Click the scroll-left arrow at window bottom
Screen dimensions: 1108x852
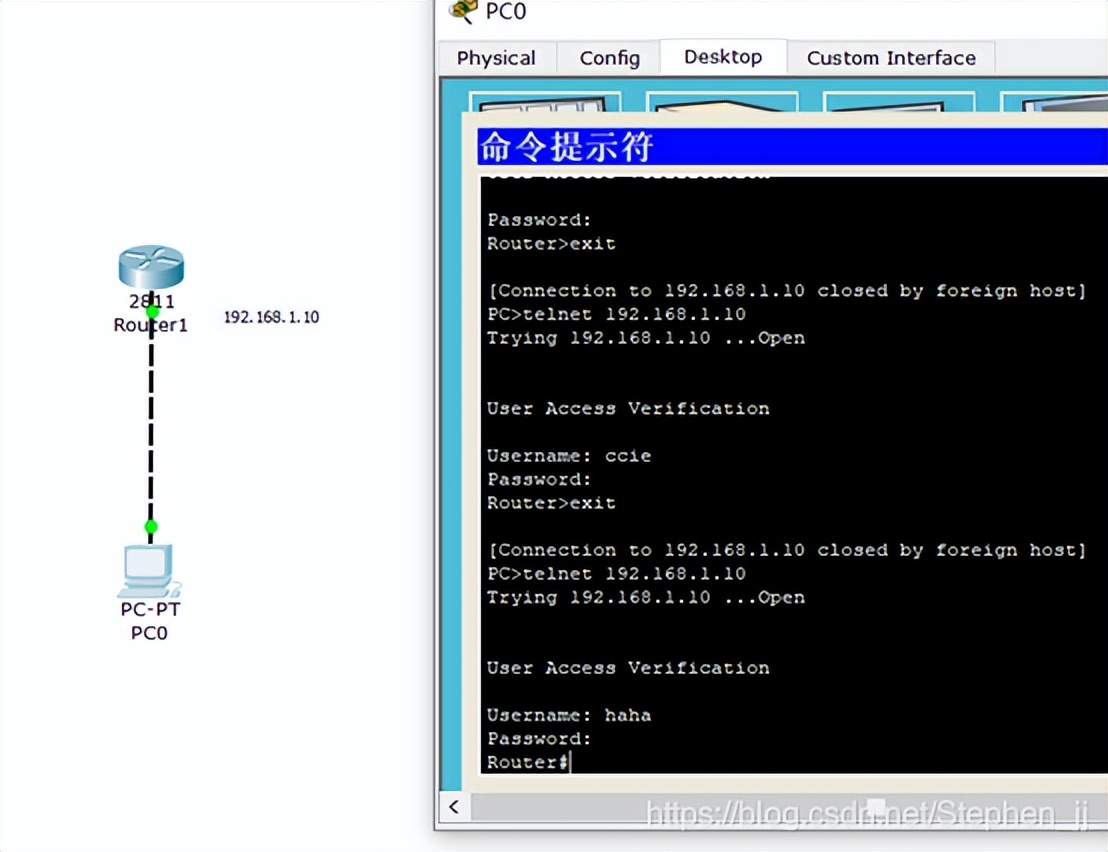point(454,807)
